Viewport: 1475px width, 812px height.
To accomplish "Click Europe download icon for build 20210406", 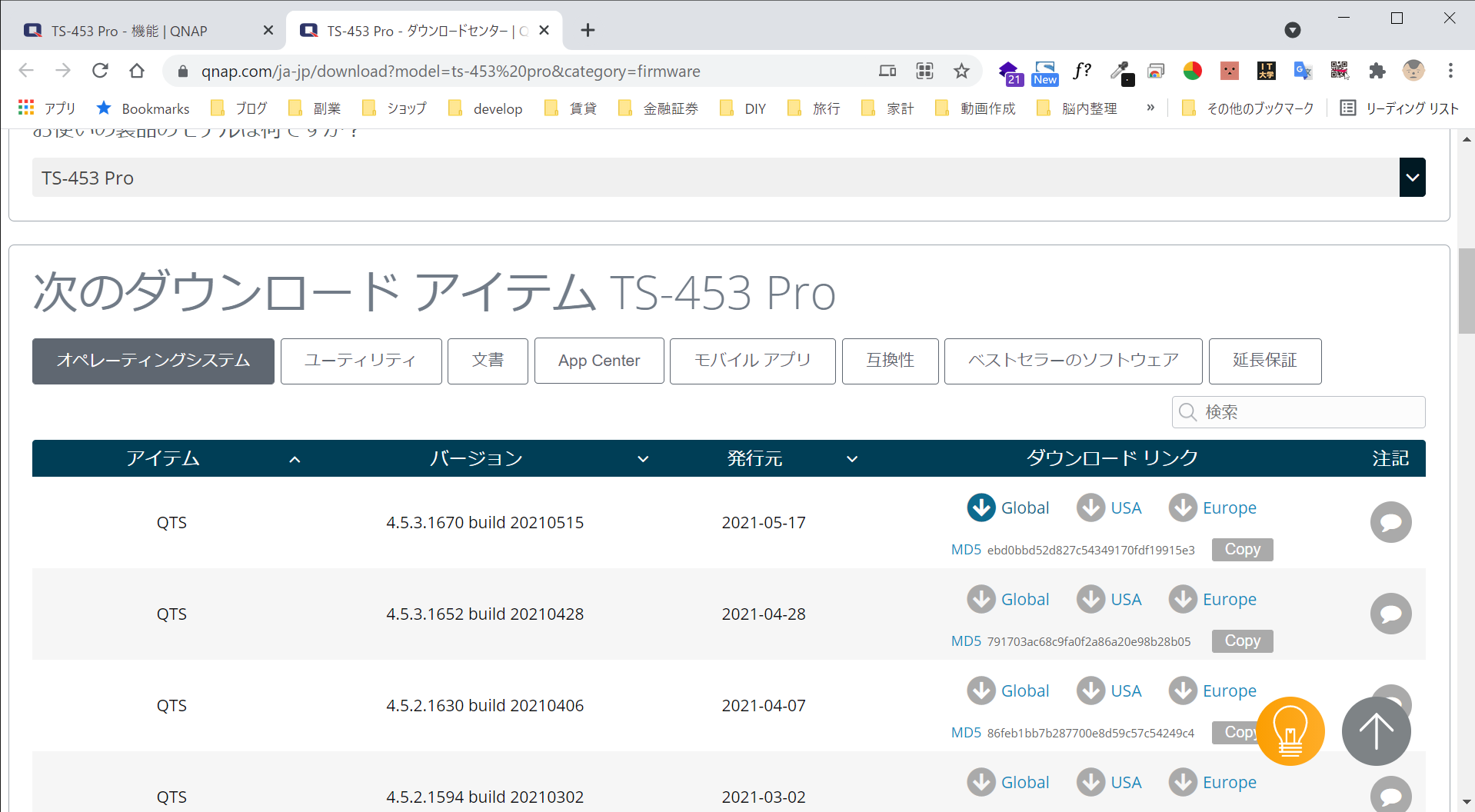I will coord(1183,691).
